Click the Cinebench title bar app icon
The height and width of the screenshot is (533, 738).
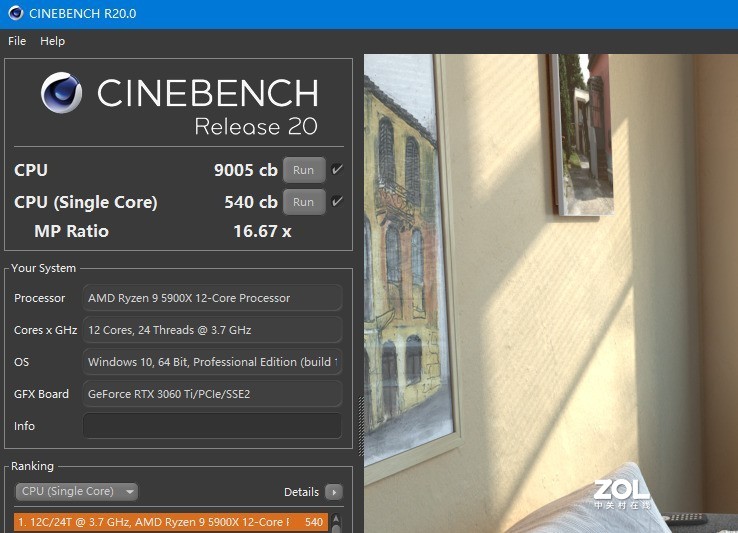16,13
